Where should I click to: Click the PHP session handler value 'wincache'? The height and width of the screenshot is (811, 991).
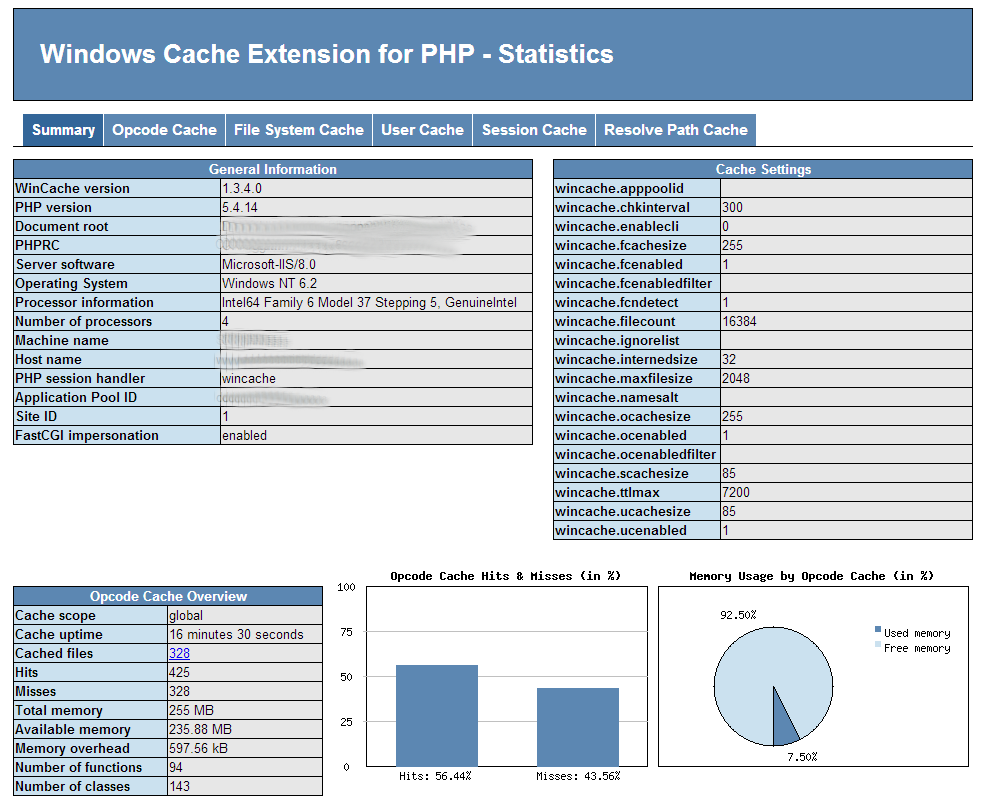pos(249,379)
